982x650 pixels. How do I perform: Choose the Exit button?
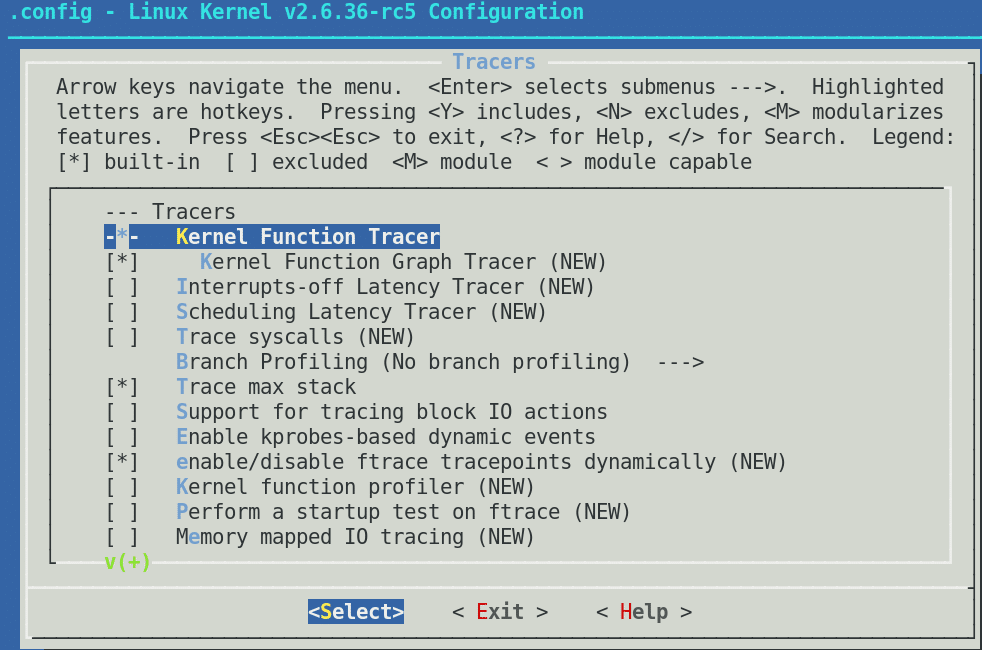(500, 612)
